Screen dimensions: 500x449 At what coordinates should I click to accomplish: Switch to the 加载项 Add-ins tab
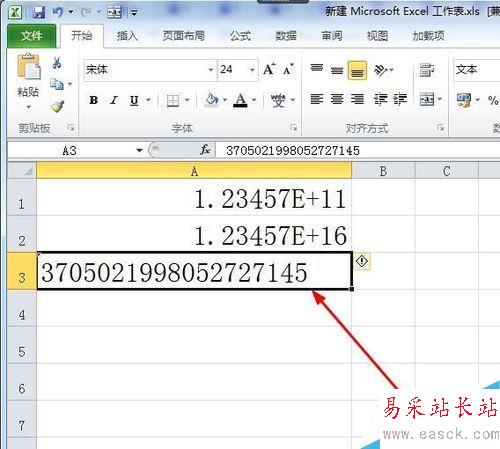pos(429,36)
